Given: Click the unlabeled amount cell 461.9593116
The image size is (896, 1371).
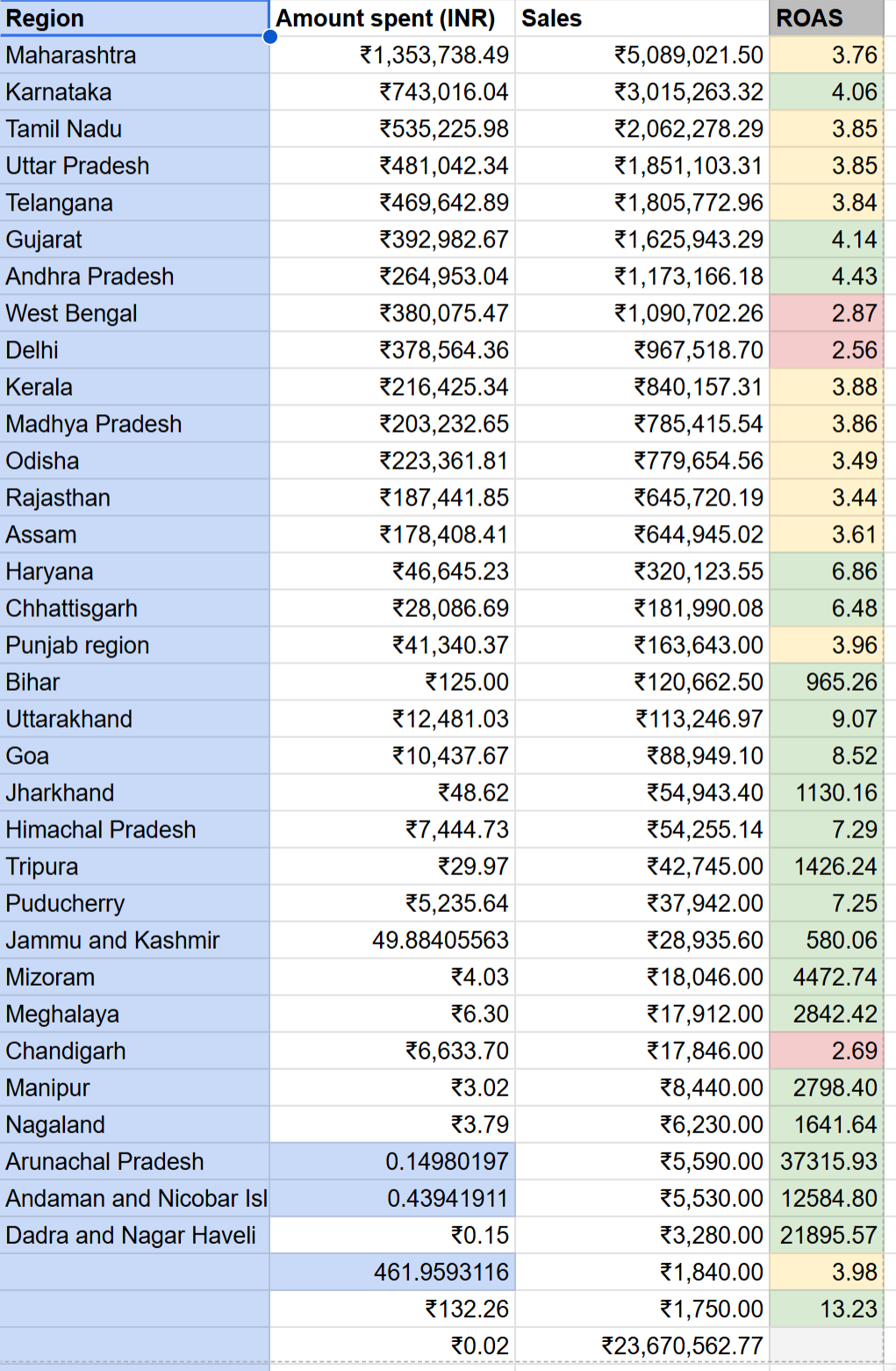Looking at the screenshot, I should pos(391,1272).
